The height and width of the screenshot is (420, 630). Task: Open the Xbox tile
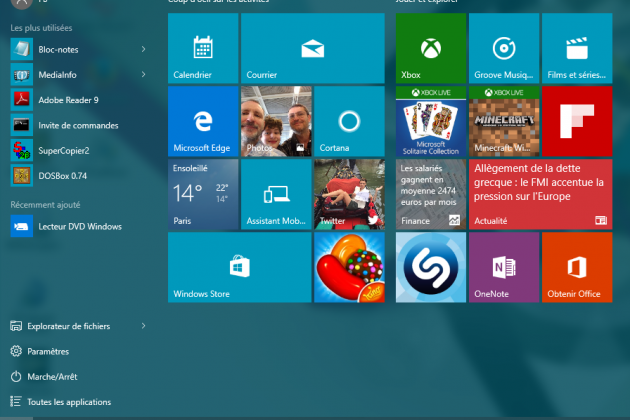pyautogui.click(x=431, y=48)
